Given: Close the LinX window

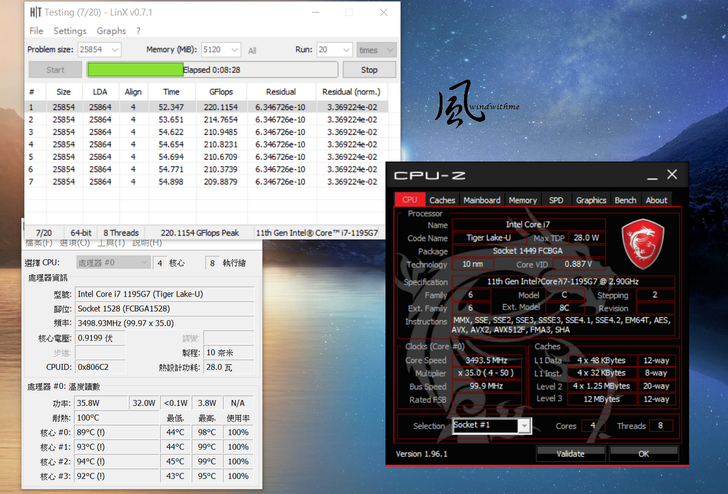Looking at the screenshot, I should (x=384, y=13).
